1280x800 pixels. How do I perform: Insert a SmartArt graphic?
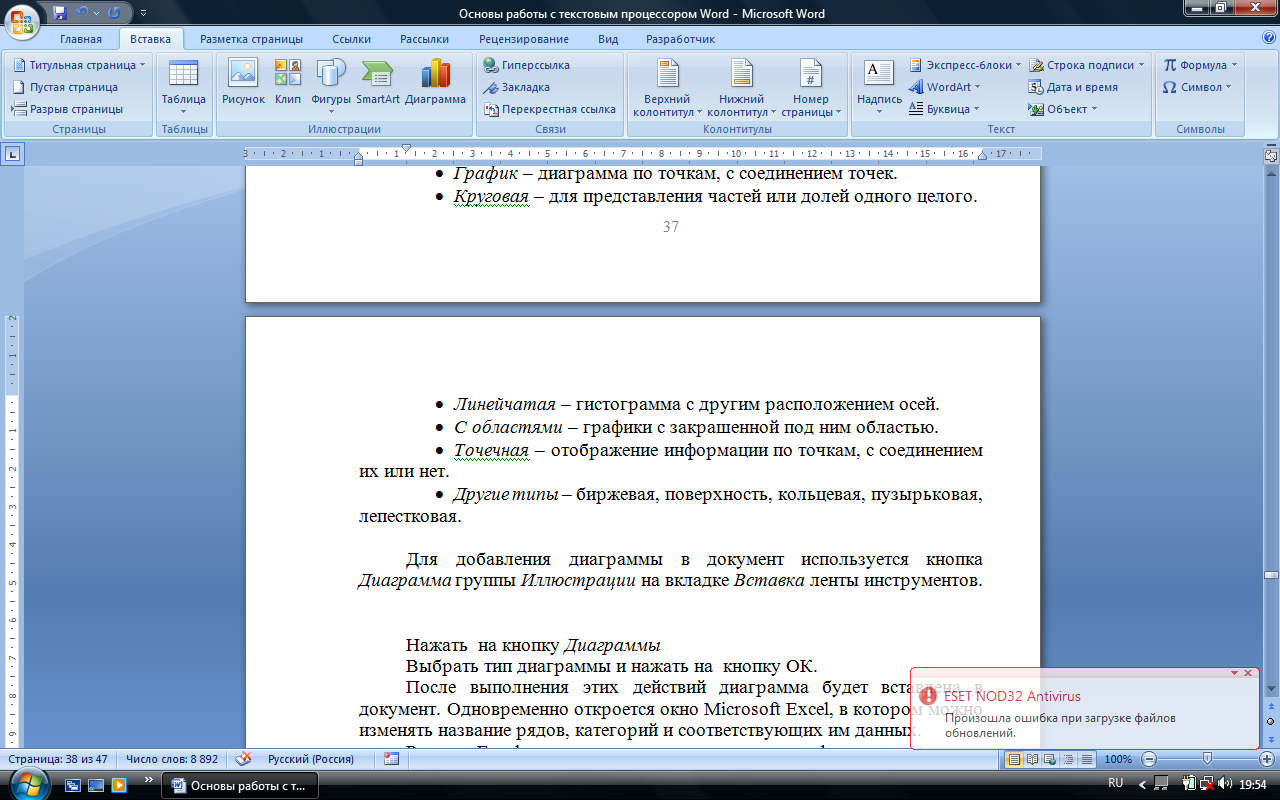point(377,82)
